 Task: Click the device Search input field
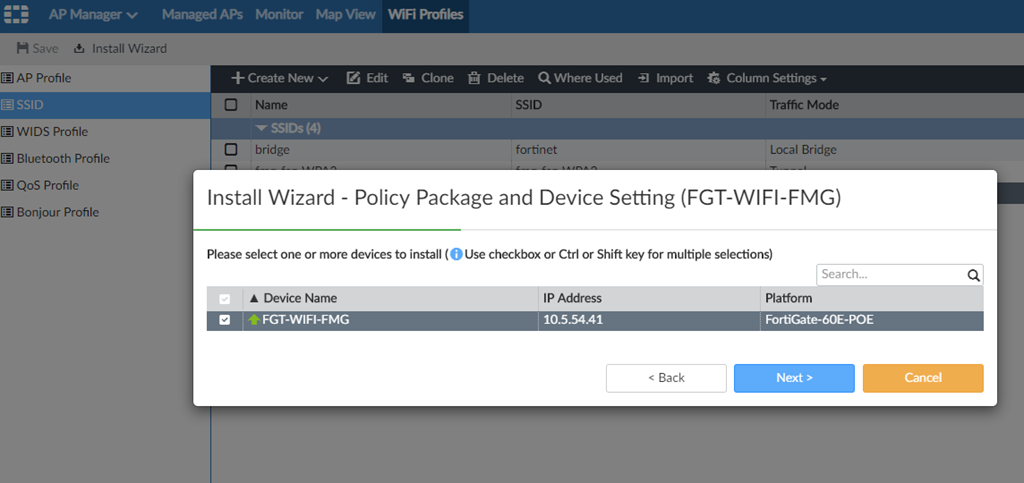point(890,275)
